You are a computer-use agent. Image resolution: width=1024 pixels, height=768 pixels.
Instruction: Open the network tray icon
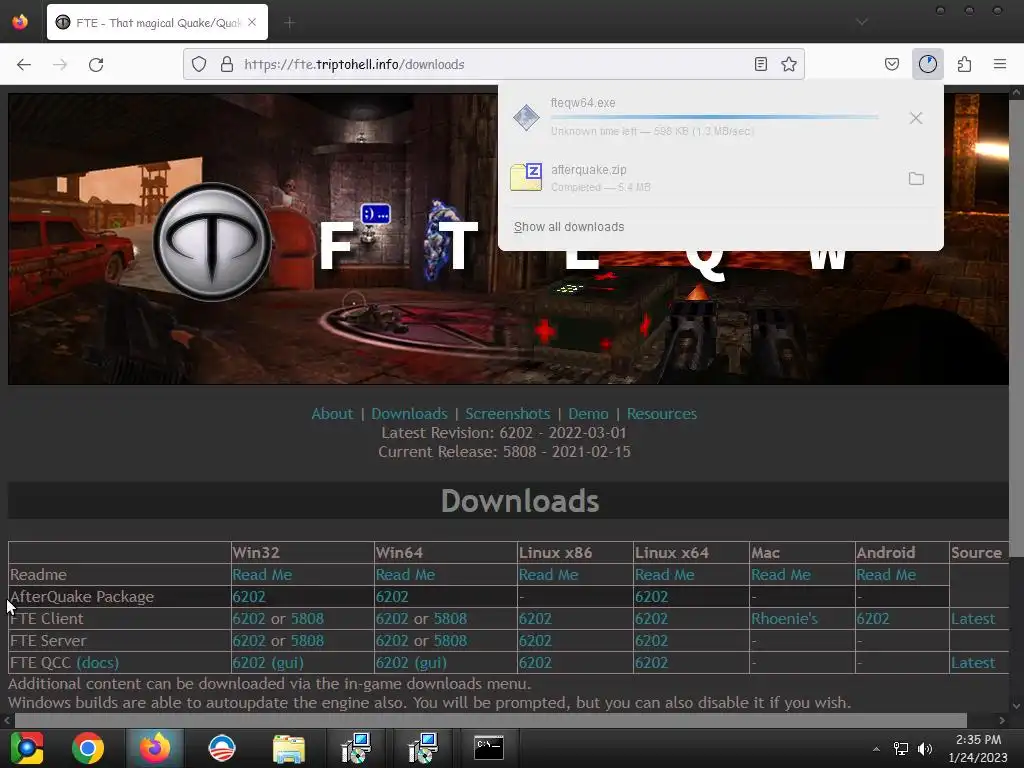[x=901, y=748]
